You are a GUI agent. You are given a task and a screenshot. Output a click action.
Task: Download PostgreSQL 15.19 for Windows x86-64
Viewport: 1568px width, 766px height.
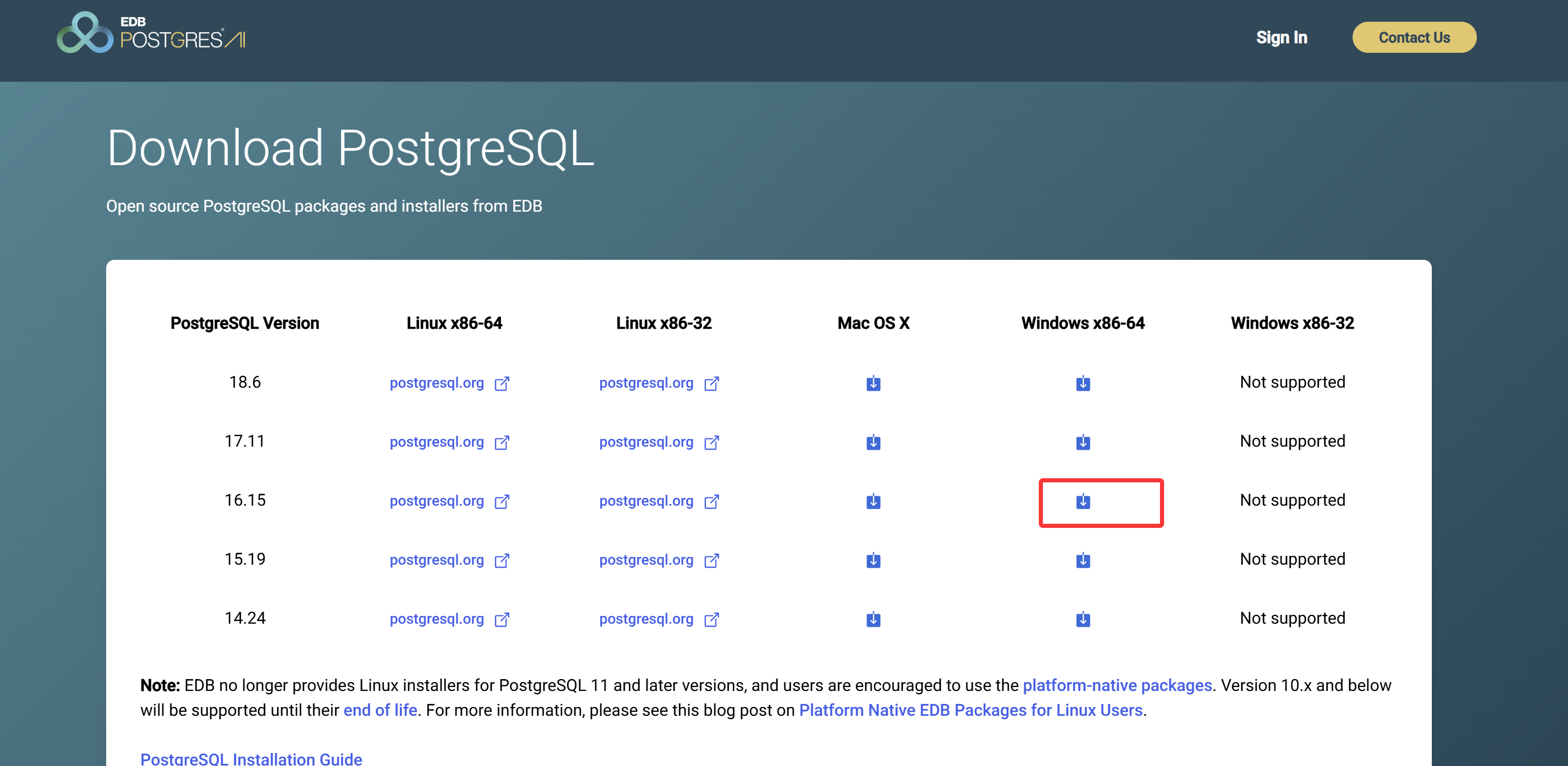1083,561
